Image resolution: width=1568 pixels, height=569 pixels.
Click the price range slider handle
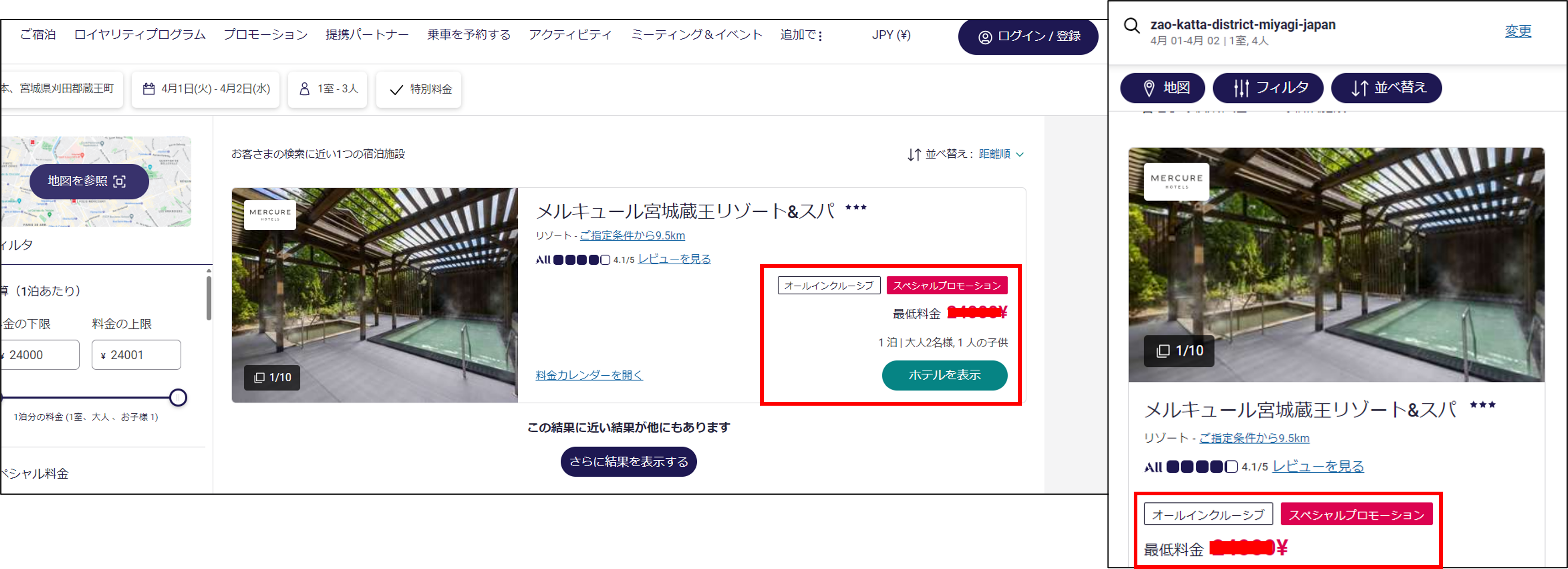[x=178, y=397]
